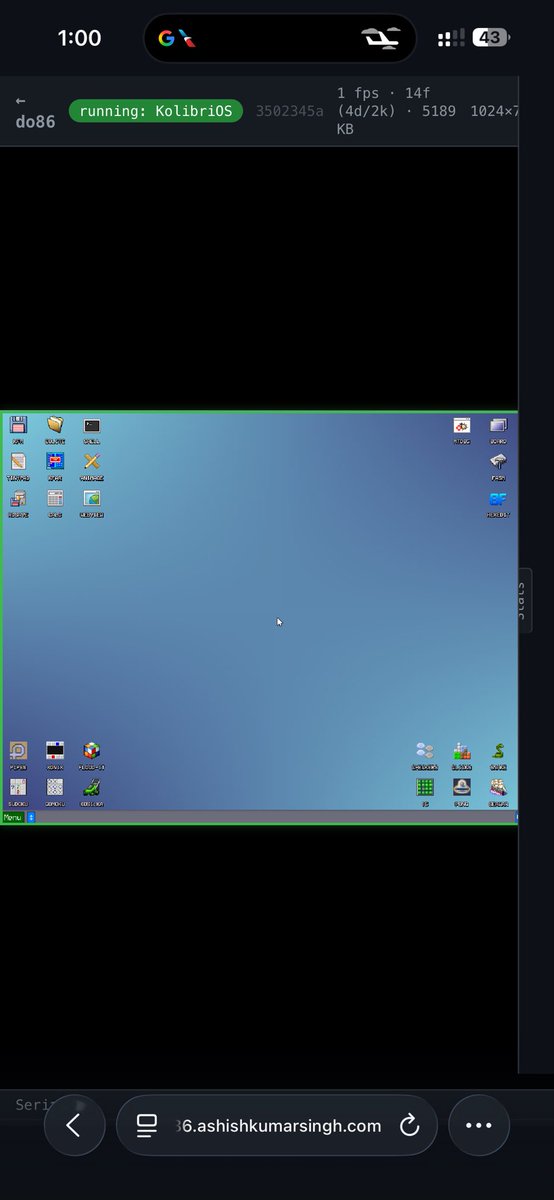The image size is (554, 1200).
Task: Open the browser three-dots more menu
Action: (479, 1125)
